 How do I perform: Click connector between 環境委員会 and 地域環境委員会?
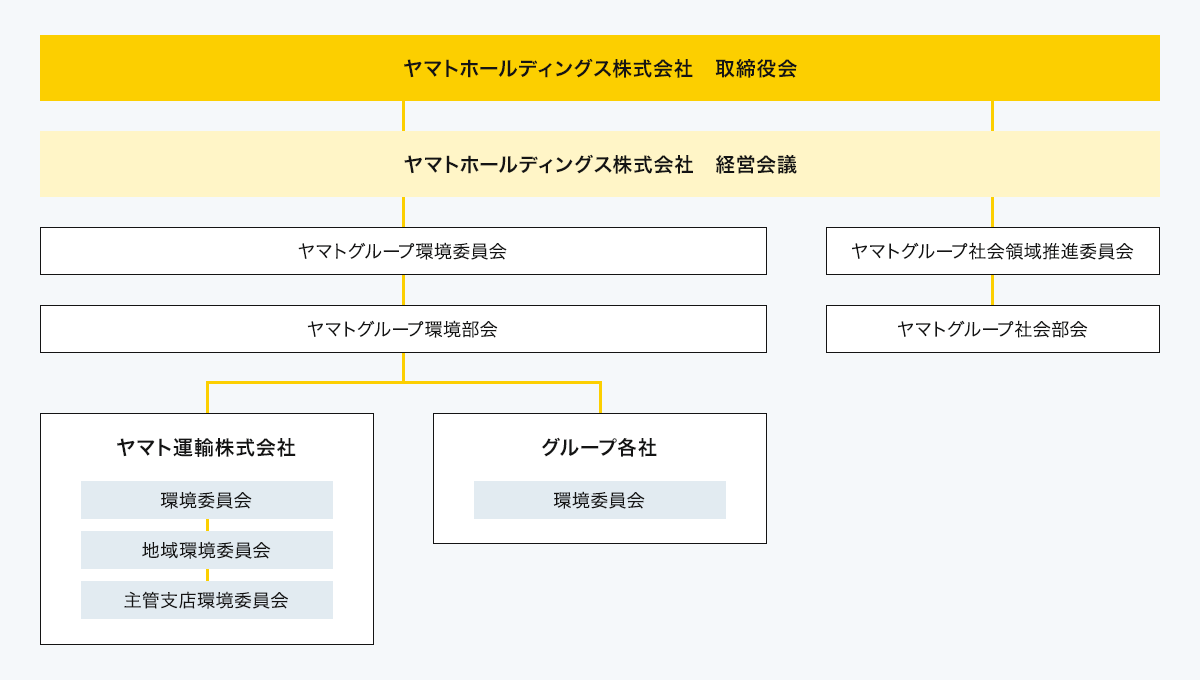click(x=207, y=525)
